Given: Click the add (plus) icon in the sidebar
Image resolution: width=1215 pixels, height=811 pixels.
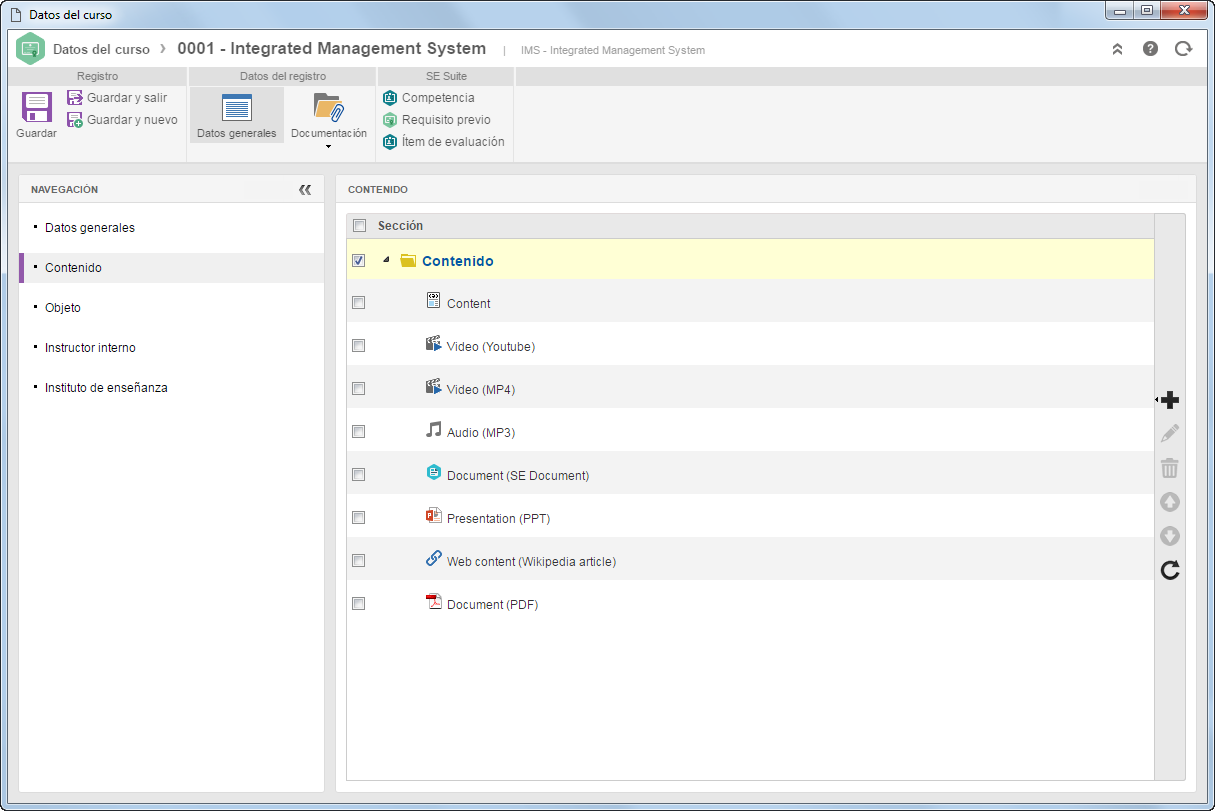Looking at the screenshot, I should point(1170,400).
